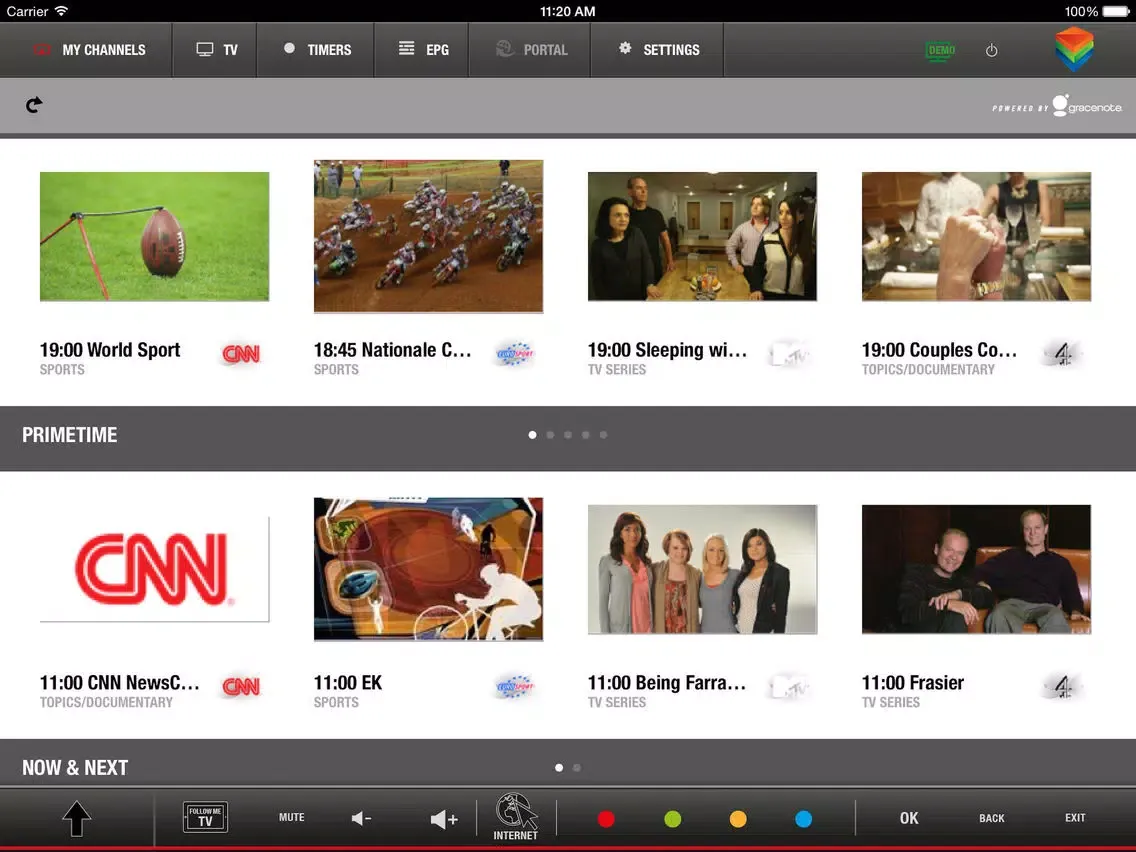Switch to the TV tab
Image resolution: width=1136 pixels, height=852 pixels.
pyautogui.click(x=214, y=50)
